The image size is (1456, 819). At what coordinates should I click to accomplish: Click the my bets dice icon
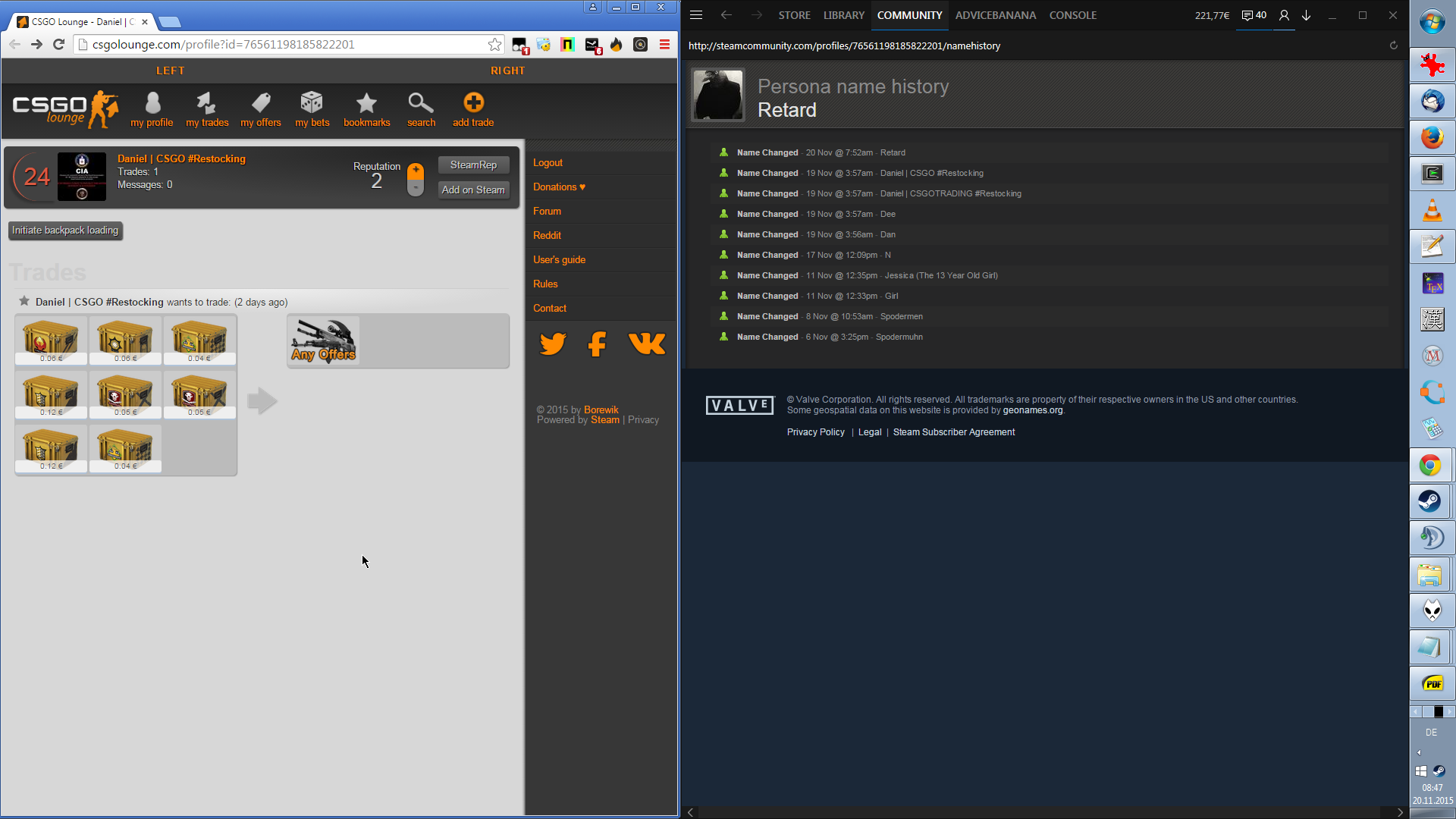coord(312,103)
